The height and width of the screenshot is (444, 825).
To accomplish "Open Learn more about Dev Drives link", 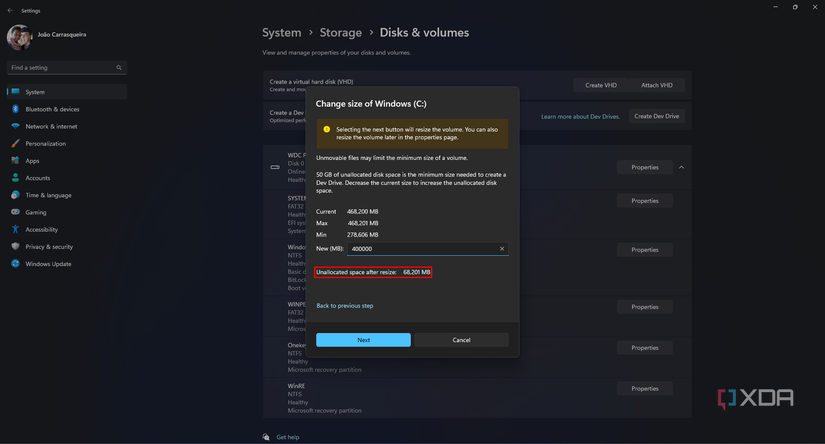I will point(580,117).
